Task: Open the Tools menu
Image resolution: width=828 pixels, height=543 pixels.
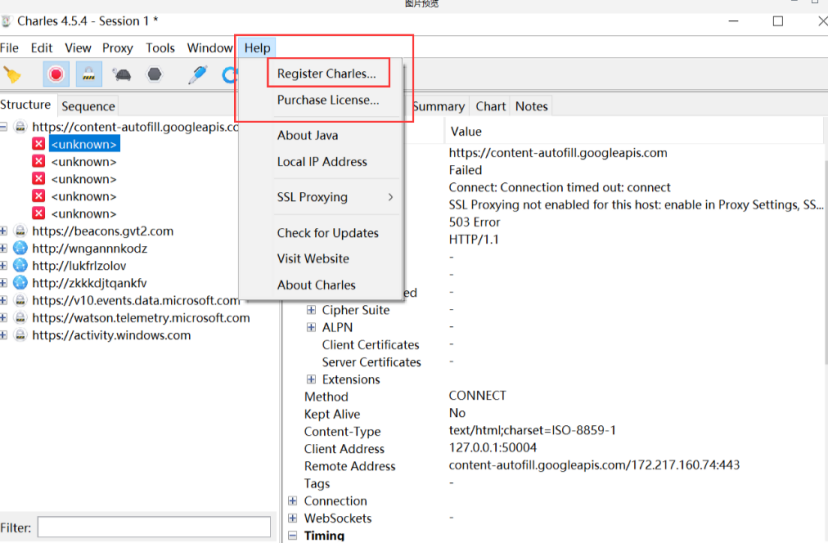Action: [x=160, y=48]
